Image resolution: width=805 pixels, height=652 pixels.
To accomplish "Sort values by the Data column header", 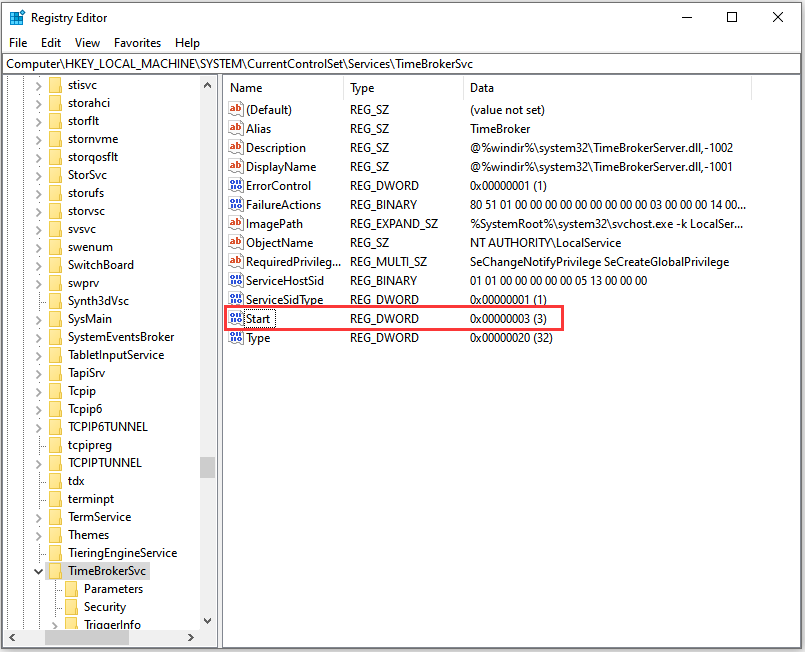I will click(607, 88).
